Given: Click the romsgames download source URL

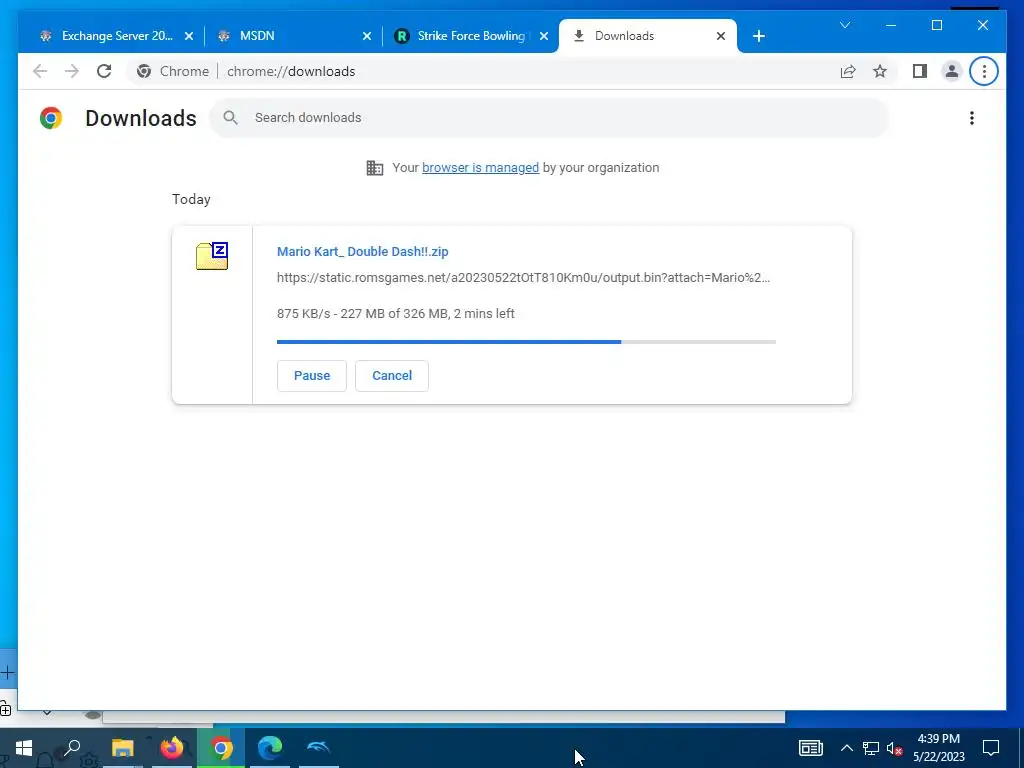Looking at the screenshot, I should [x=523, y=278].
